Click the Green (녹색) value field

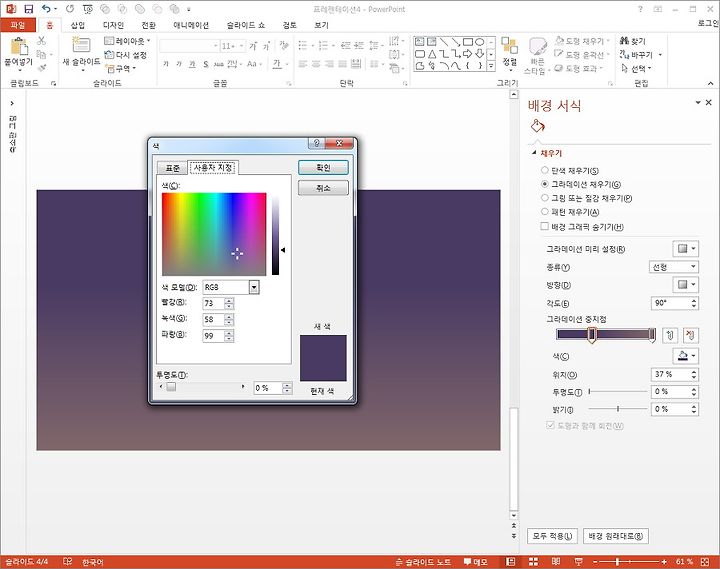[213, 319]
